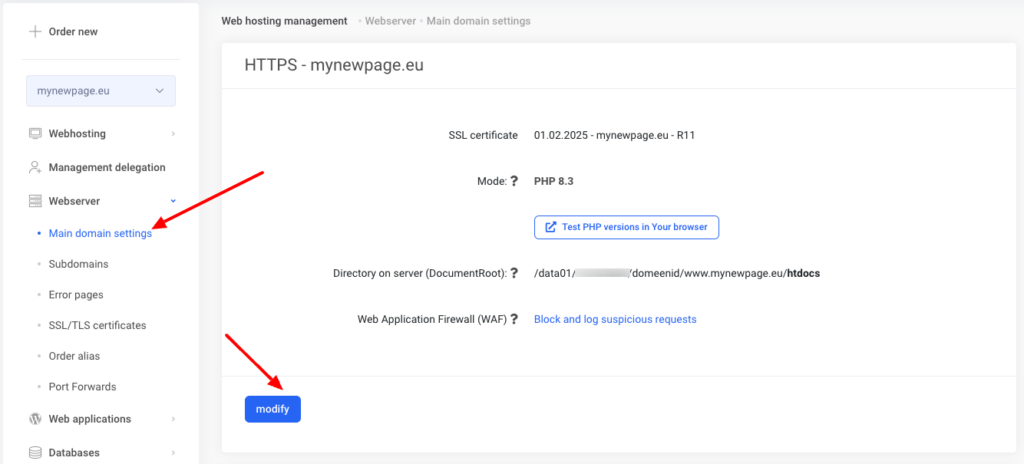Click the Databases cylinder icon
1024x464 pixels.
point(35,452)
